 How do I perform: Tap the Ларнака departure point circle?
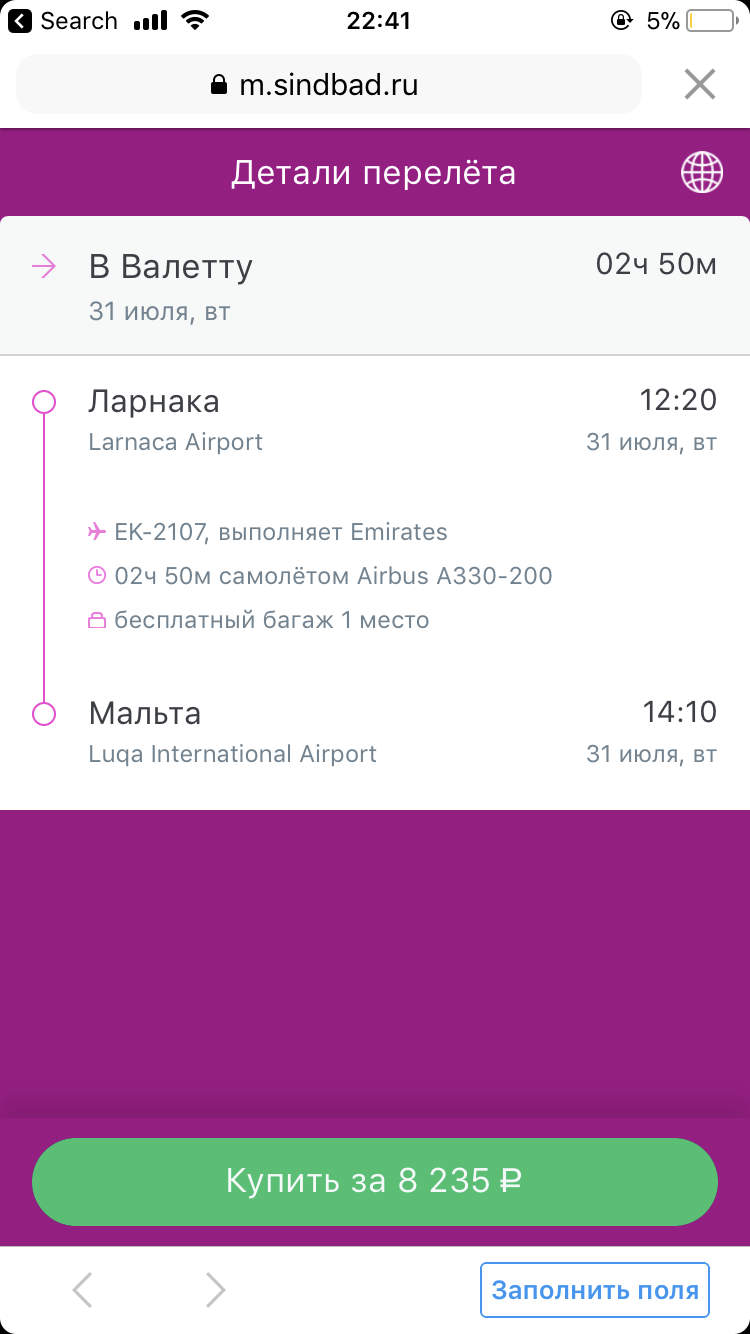(44, 402)
